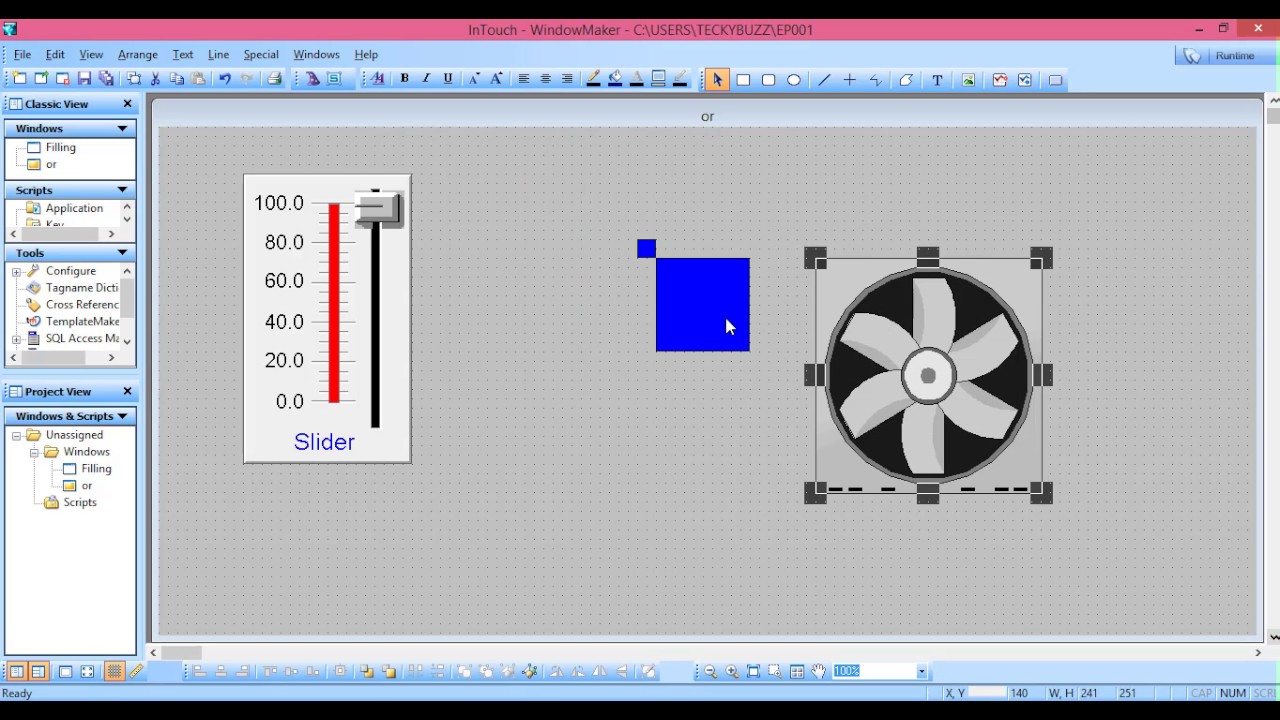Toggle the Ruler icon in bottom toolbar
Screen dimensions: 1280x720
point(136,672)
